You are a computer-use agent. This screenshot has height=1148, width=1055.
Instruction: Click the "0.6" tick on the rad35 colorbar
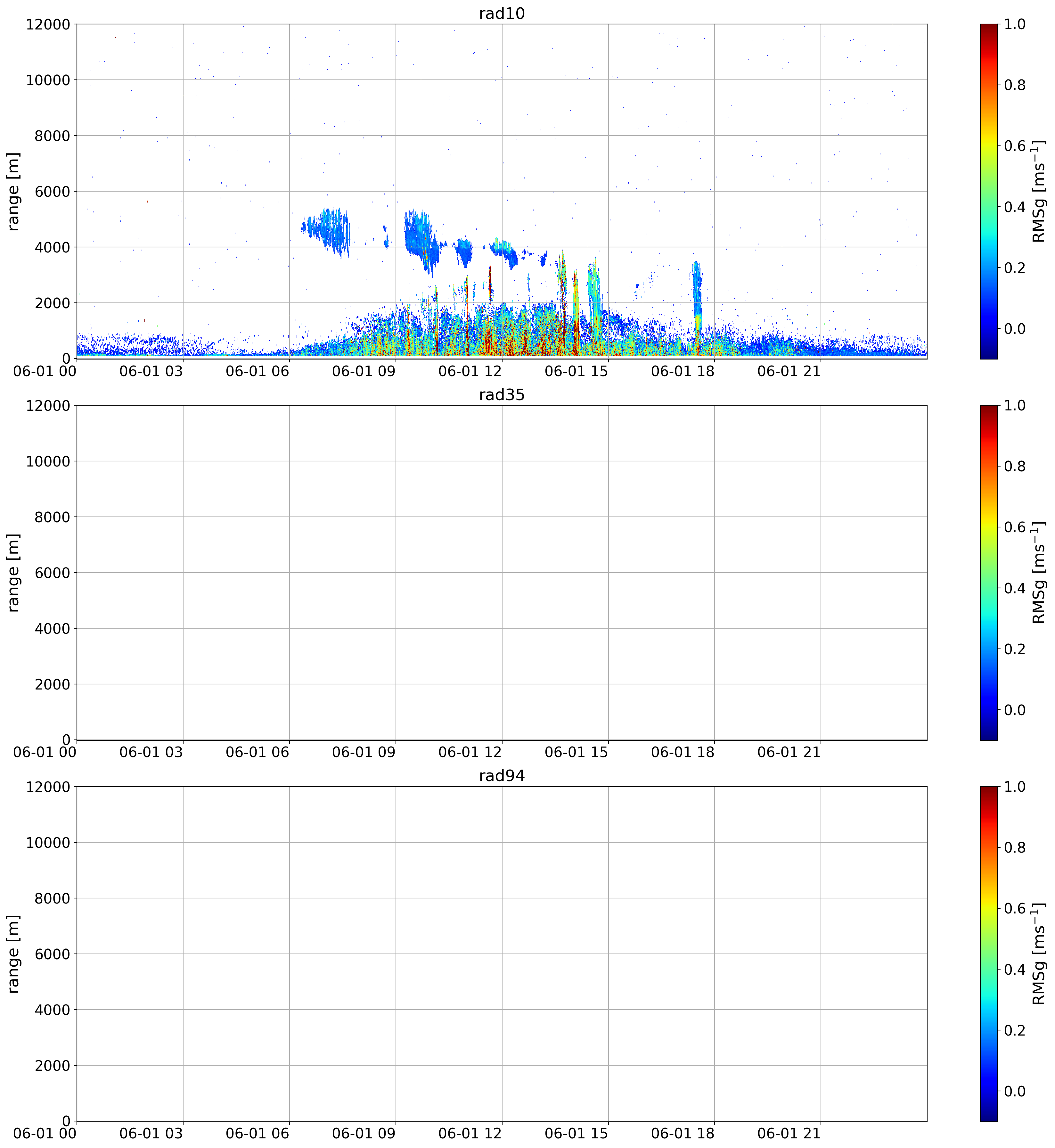[1014, 527]
